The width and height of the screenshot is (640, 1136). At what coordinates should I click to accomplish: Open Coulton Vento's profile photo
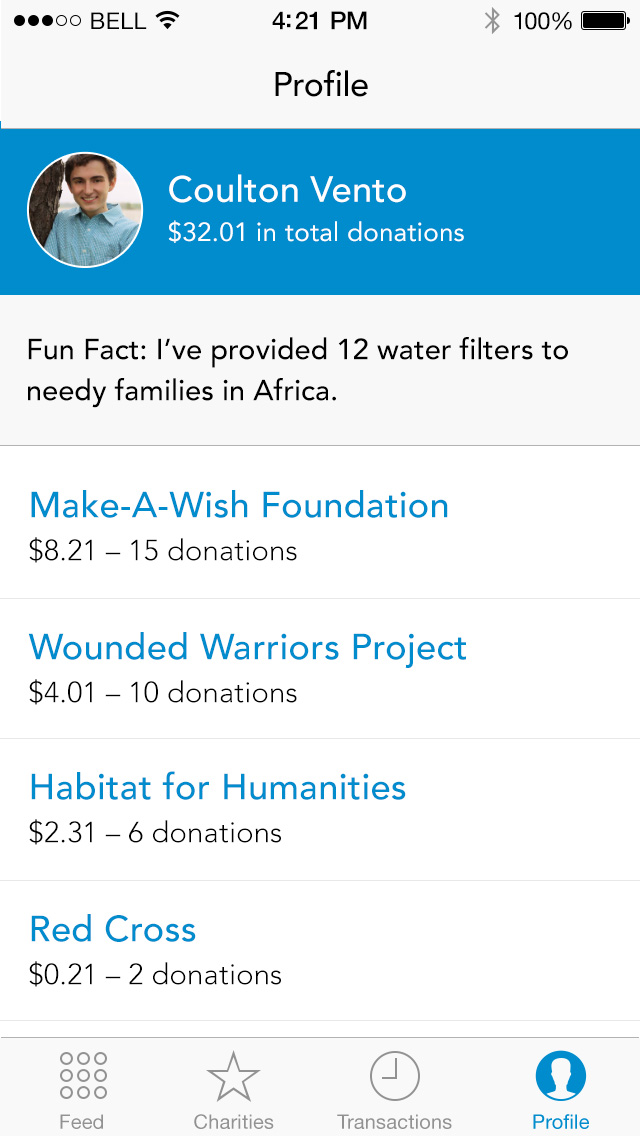click(x=85, y=210)
